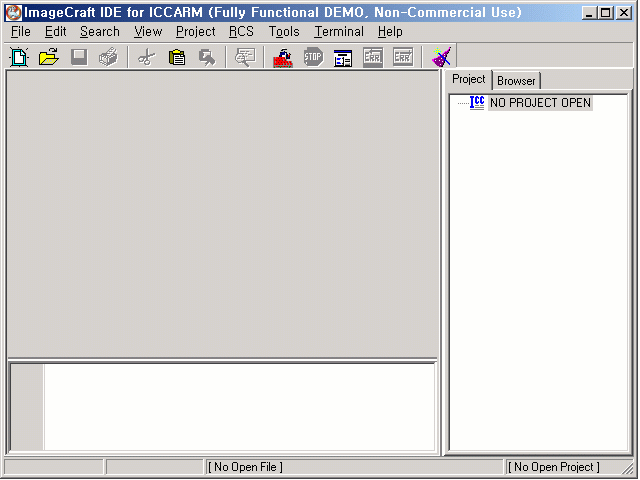
Task: Open the Project menu
Action: (x=196, y=31)
